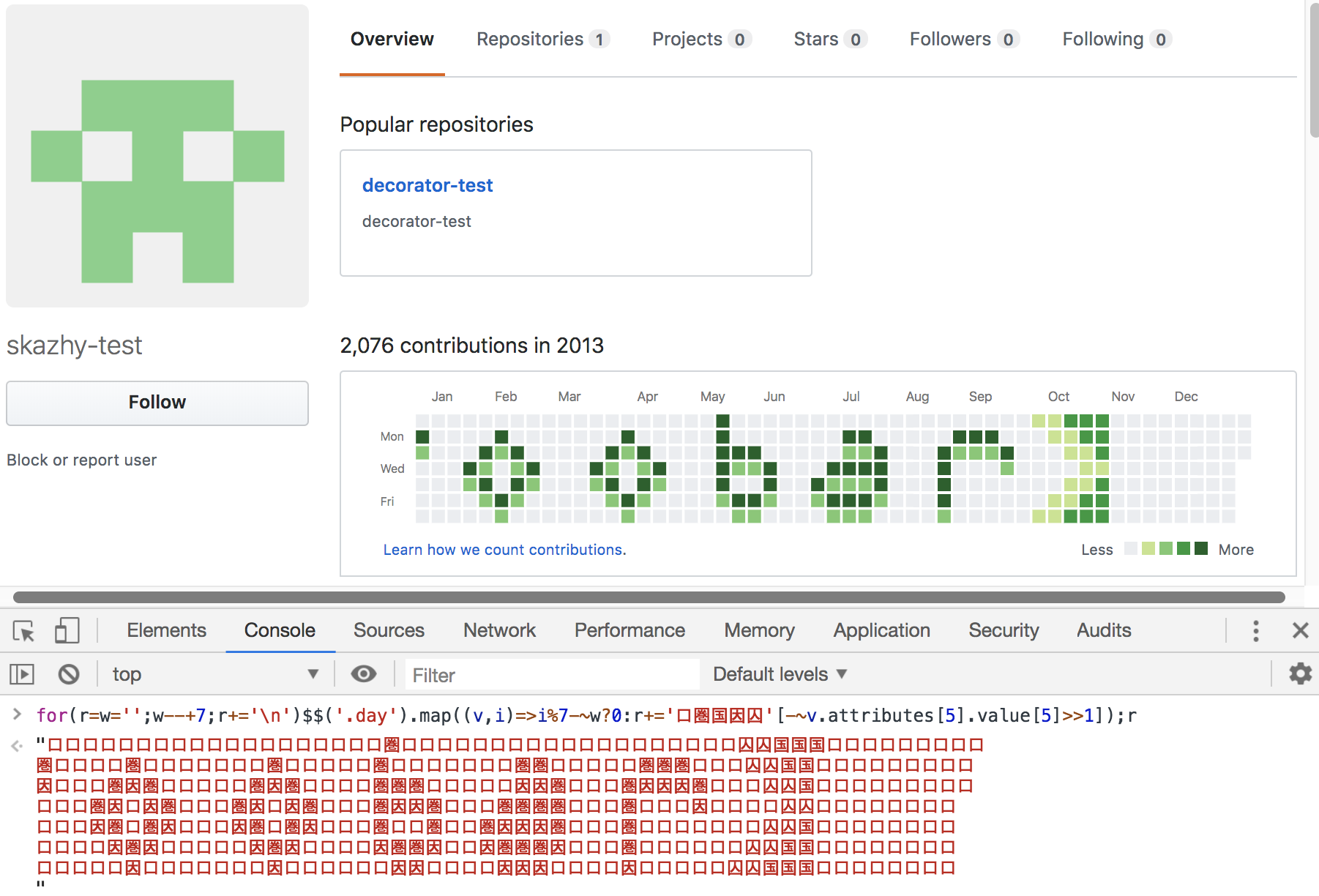Click the inspect element picker icon
Screen dimensions: 1319x896
coord(23,631)
